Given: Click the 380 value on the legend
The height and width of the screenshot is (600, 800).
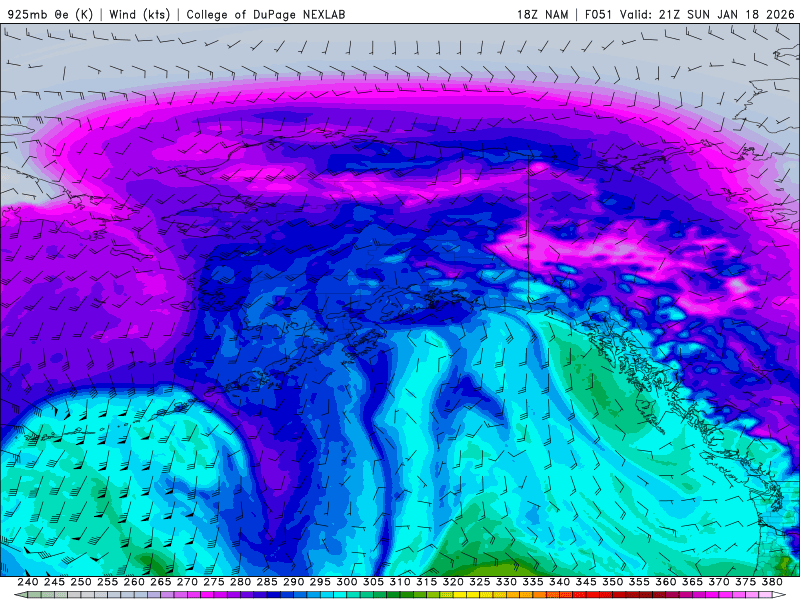Looking at the screenshot, I should 772,582.
